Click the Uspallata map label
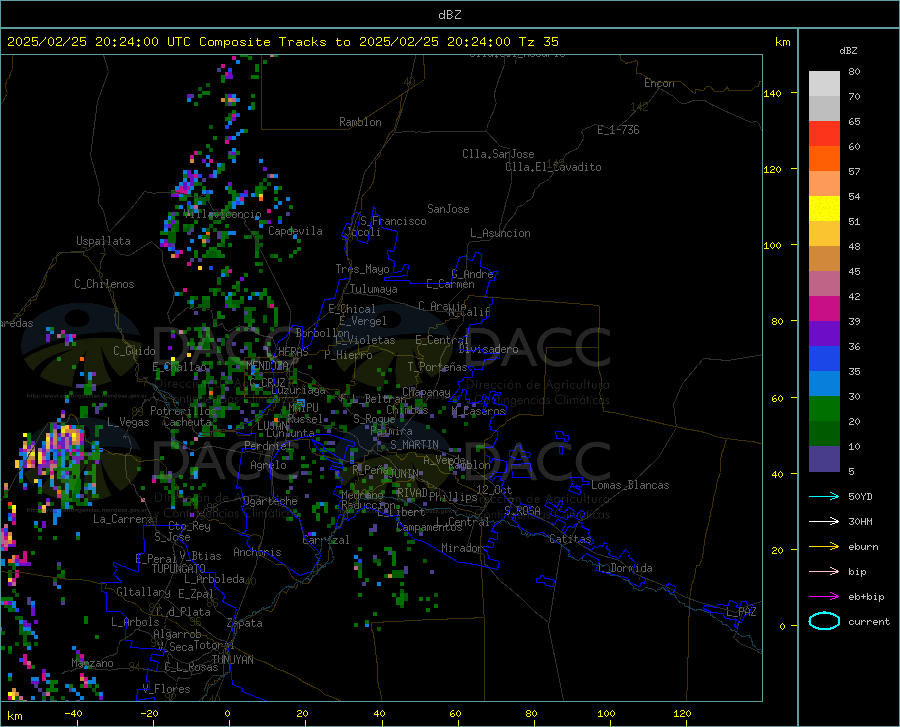 (x=103, y=241)
